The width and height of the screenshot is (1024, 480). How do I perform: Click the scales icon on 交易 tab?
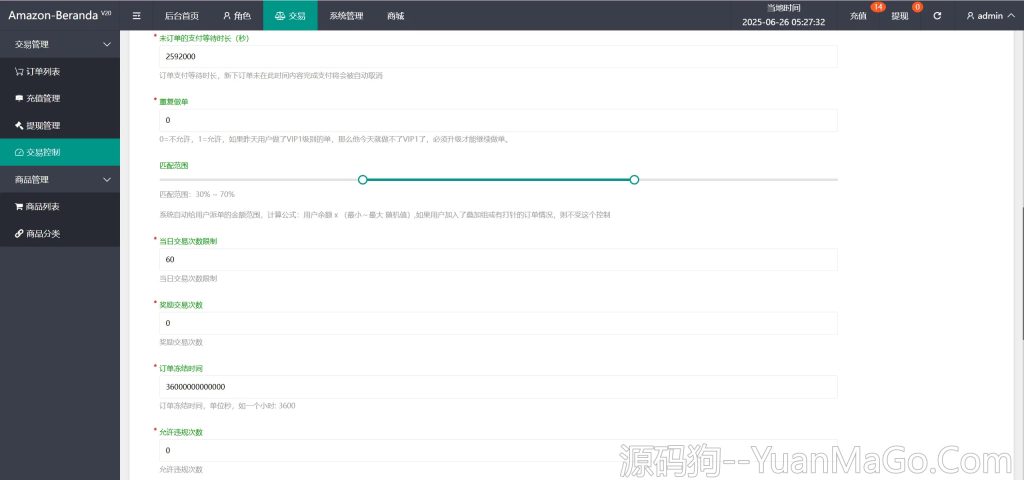point(280,16)
